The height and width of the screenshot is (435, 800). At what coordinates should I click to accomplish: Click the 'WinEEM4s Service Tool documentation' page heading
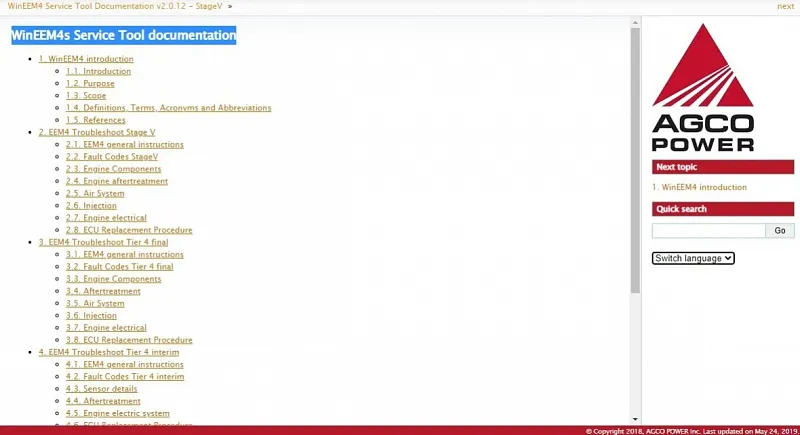click(x=123, y=35)
